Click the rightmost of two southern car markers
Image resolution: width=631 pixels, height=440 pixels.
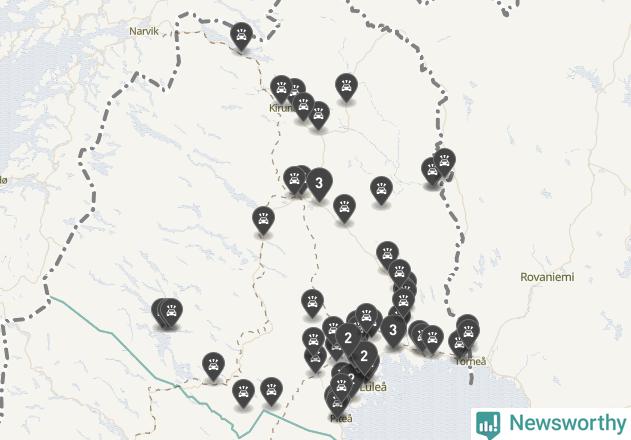pyautogui.click(x=271, y=391)
